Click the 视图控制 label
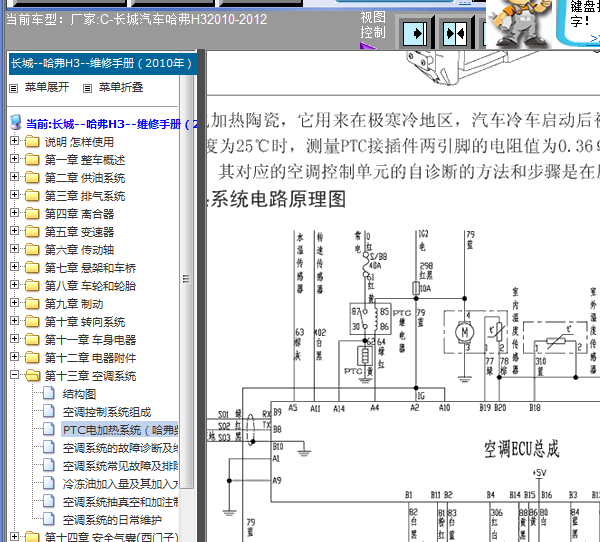Viewport: 600px width, 542px height. point(373,25)
